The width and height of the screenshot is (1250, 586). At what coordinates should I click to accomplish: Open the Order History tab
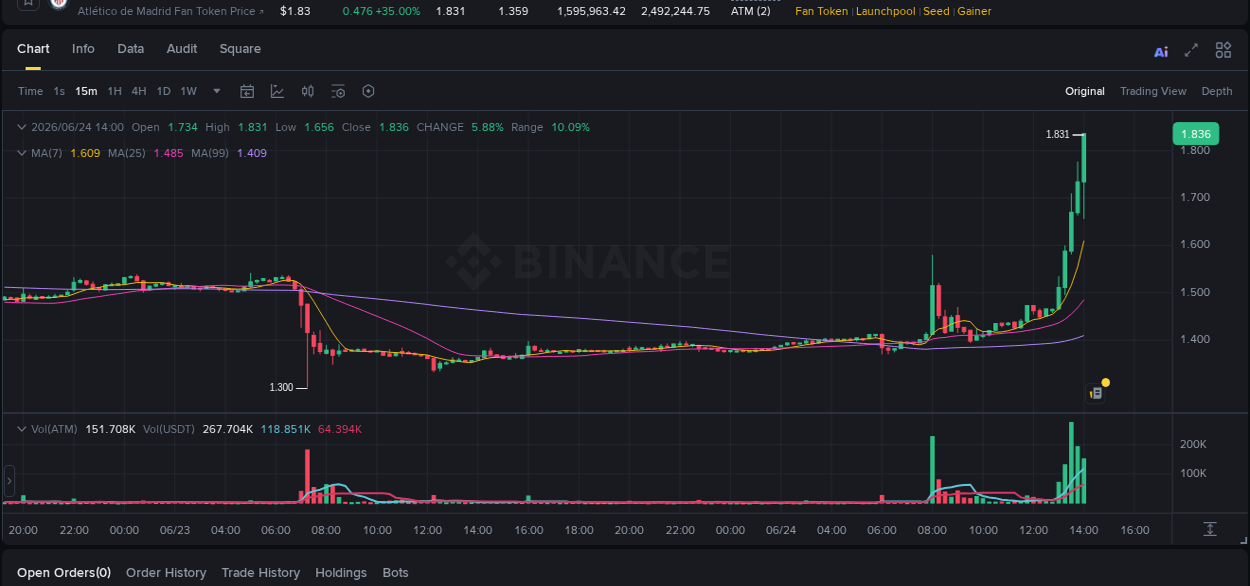(x=166, y=573)
